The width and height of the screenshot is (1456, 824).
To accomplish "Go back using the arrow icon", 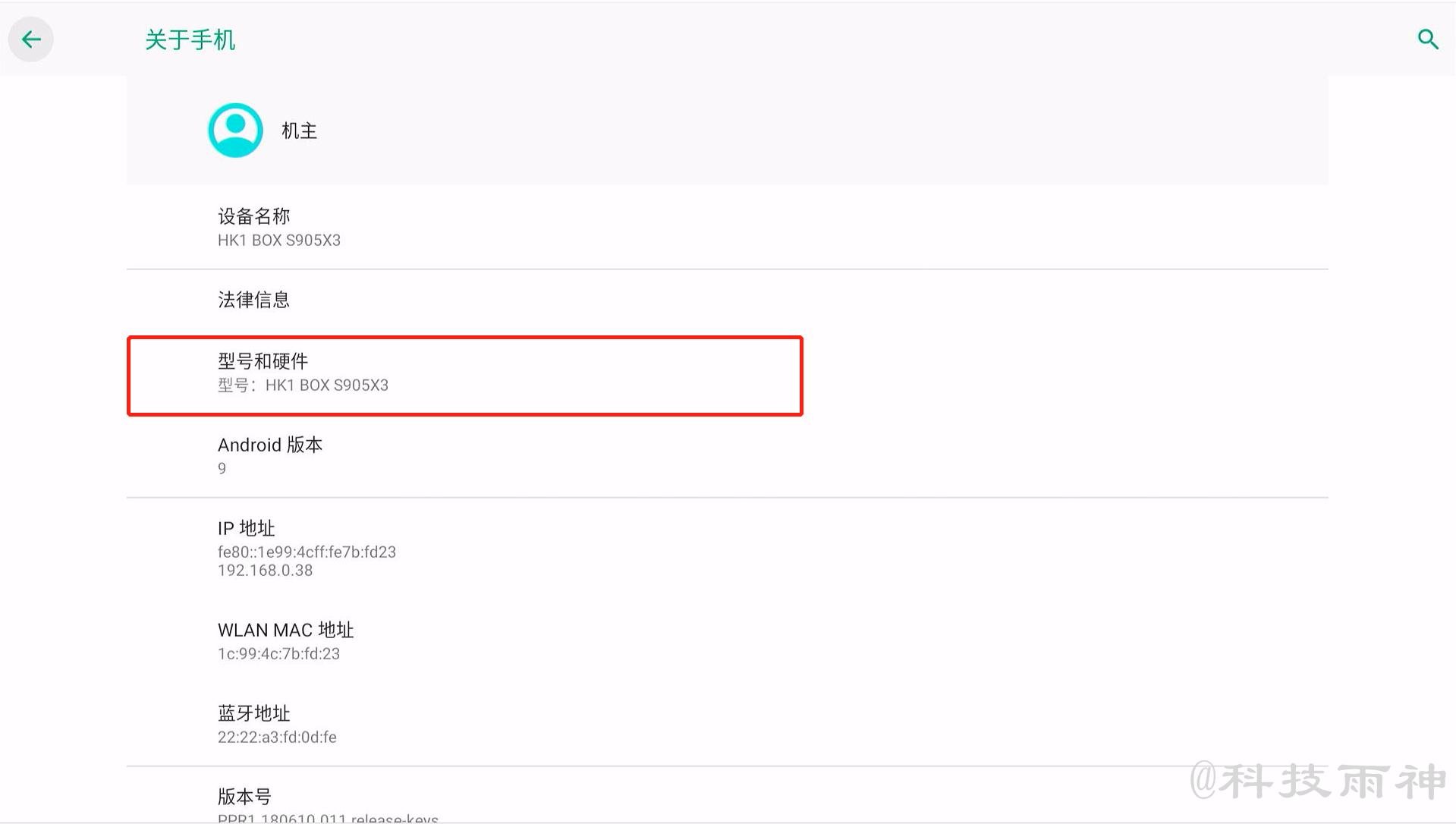I will pos(31,39).
